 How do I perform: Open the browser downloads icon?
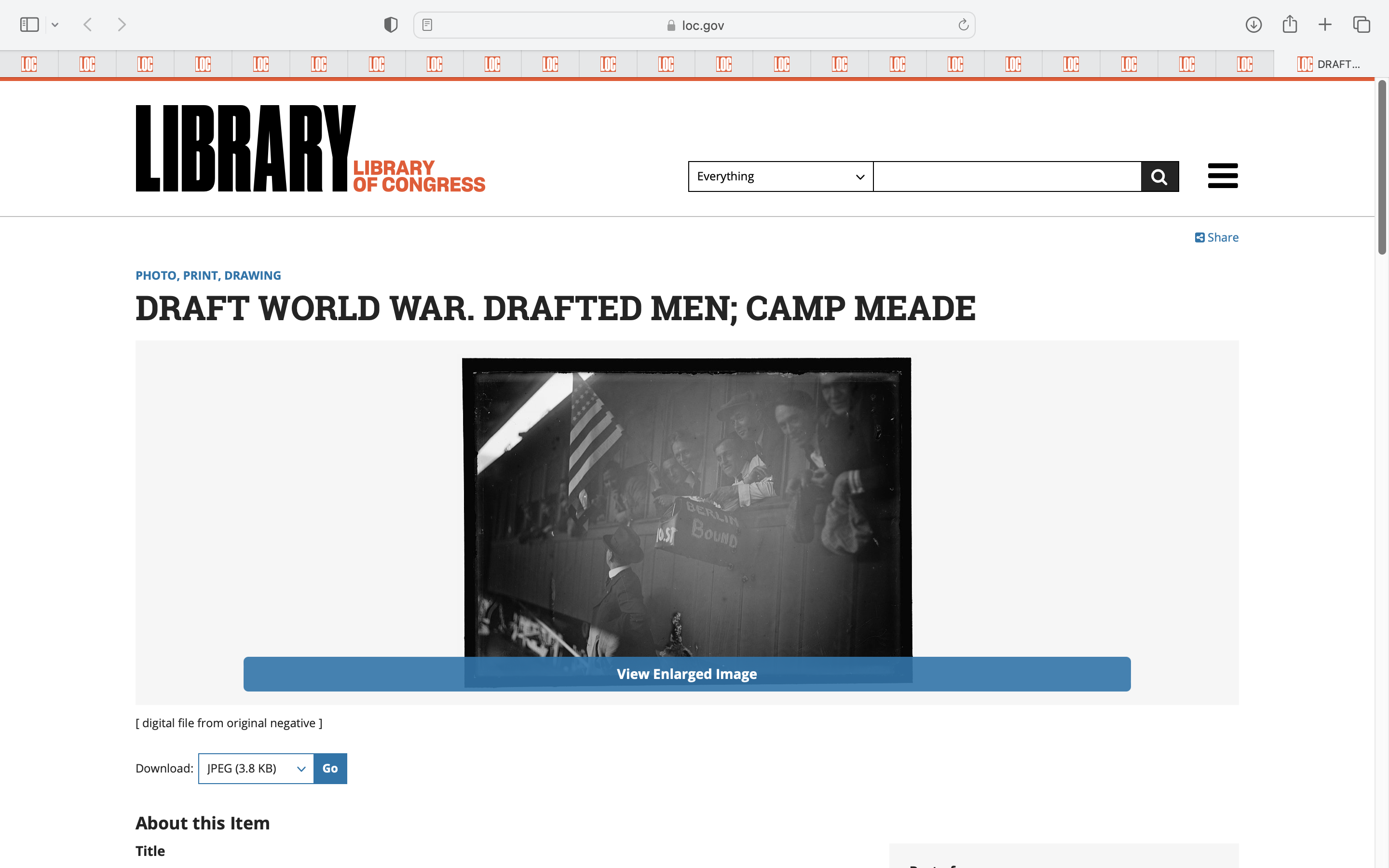click(x=1253, y=25)
